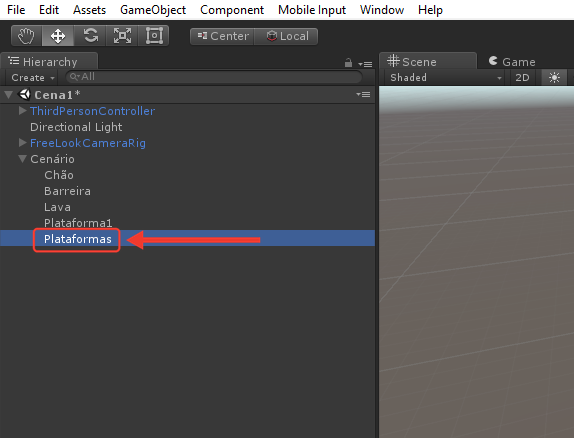Image resolution: width=574 pixels, height=438 pixels.
Task: Click the Hierarchy search field
Action: point(214,77)
